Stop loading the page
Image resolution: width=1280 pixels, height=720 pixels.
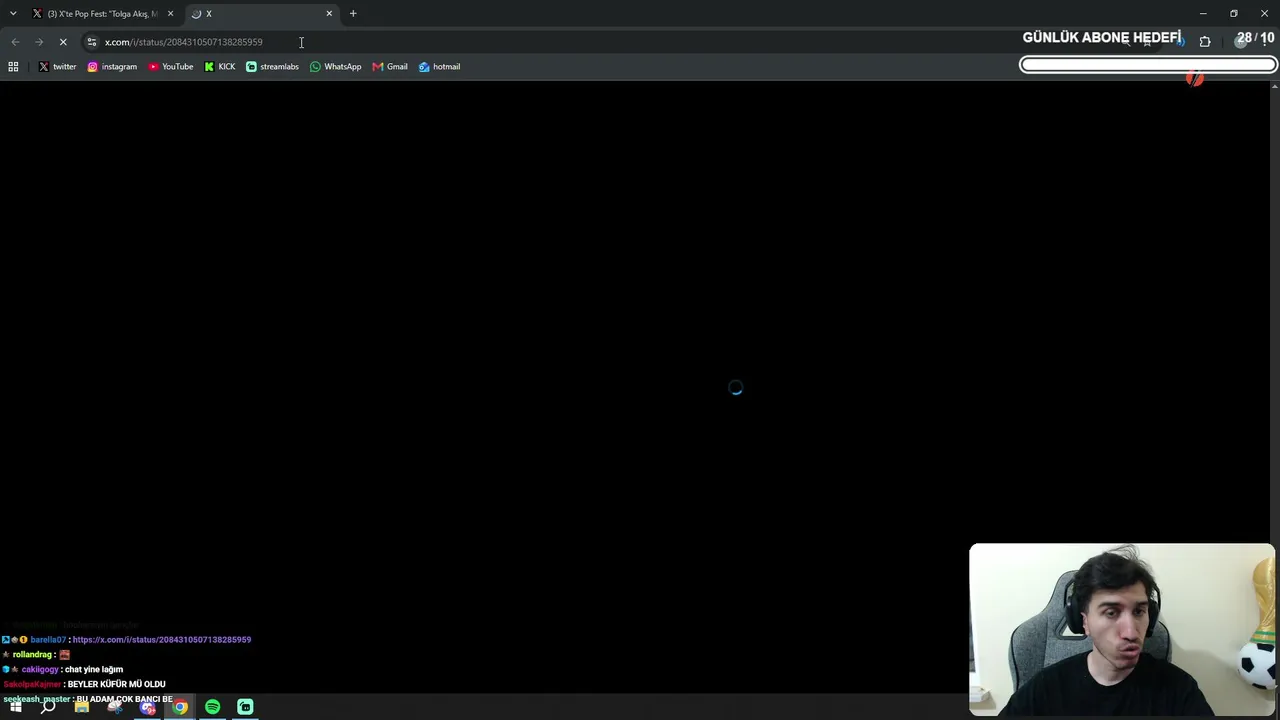(63, 42)
